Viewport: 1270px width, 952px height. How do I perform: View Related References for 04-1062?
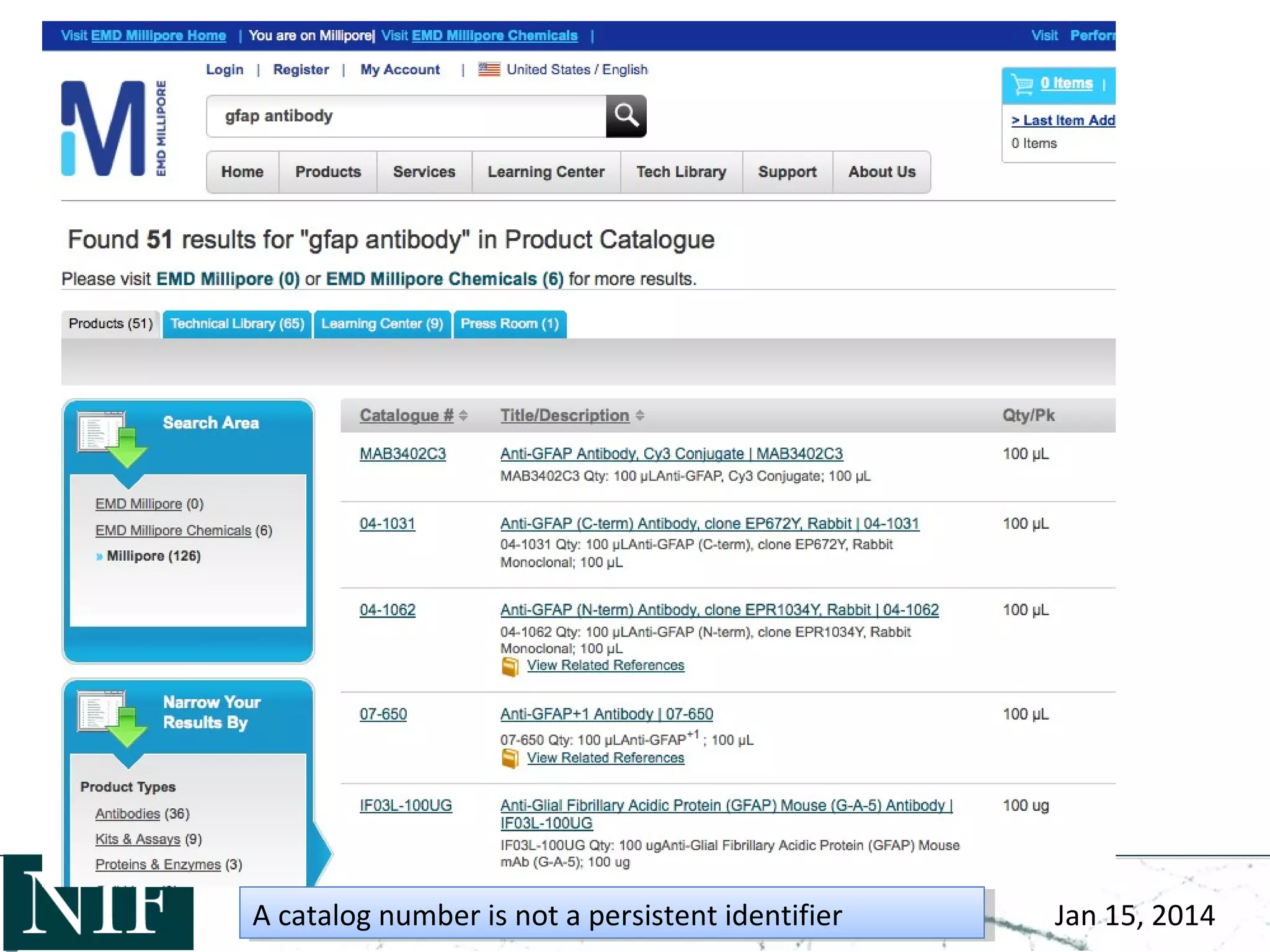(x=605, y=666)
